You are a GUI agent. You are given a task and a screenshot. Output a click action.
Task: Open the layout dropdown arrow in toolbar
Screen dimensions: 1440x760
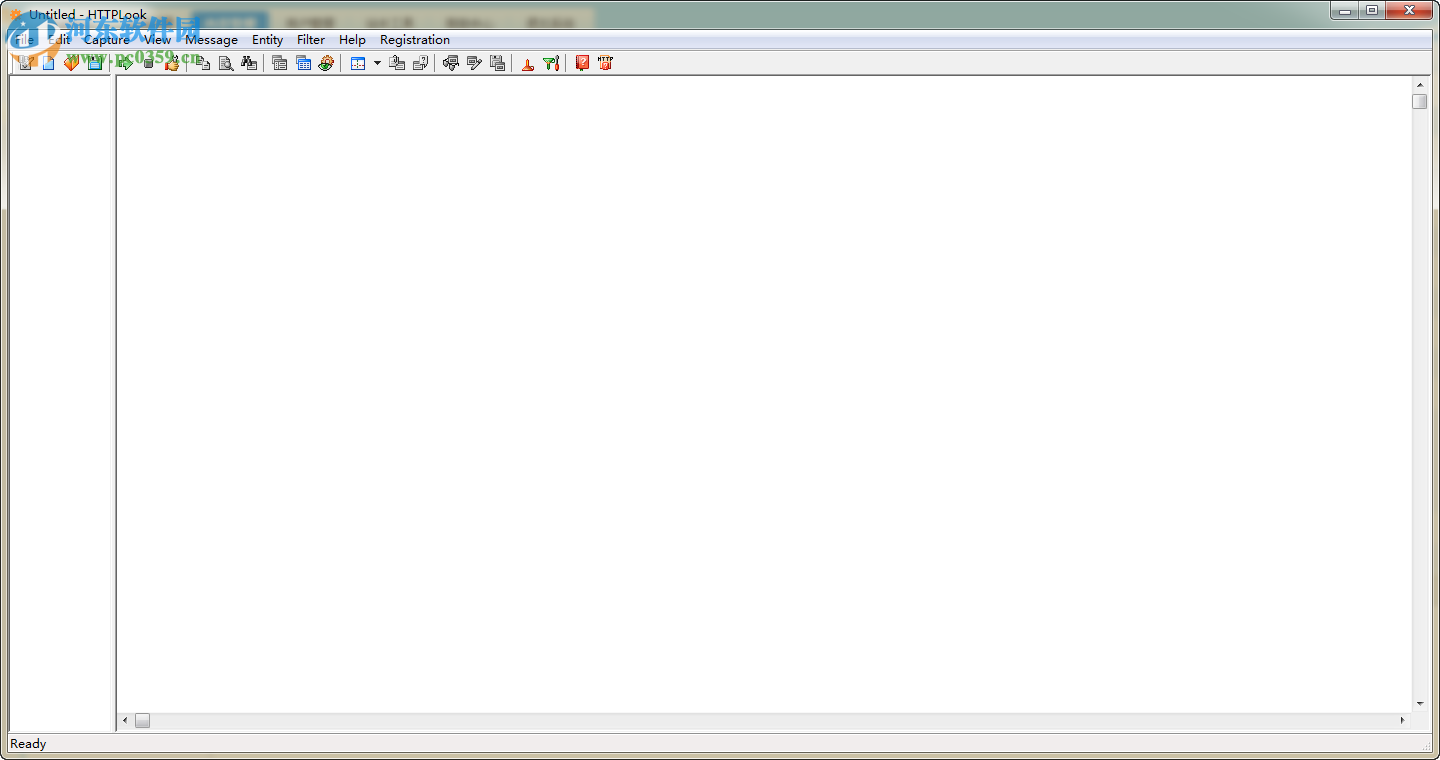coord(377,63)
